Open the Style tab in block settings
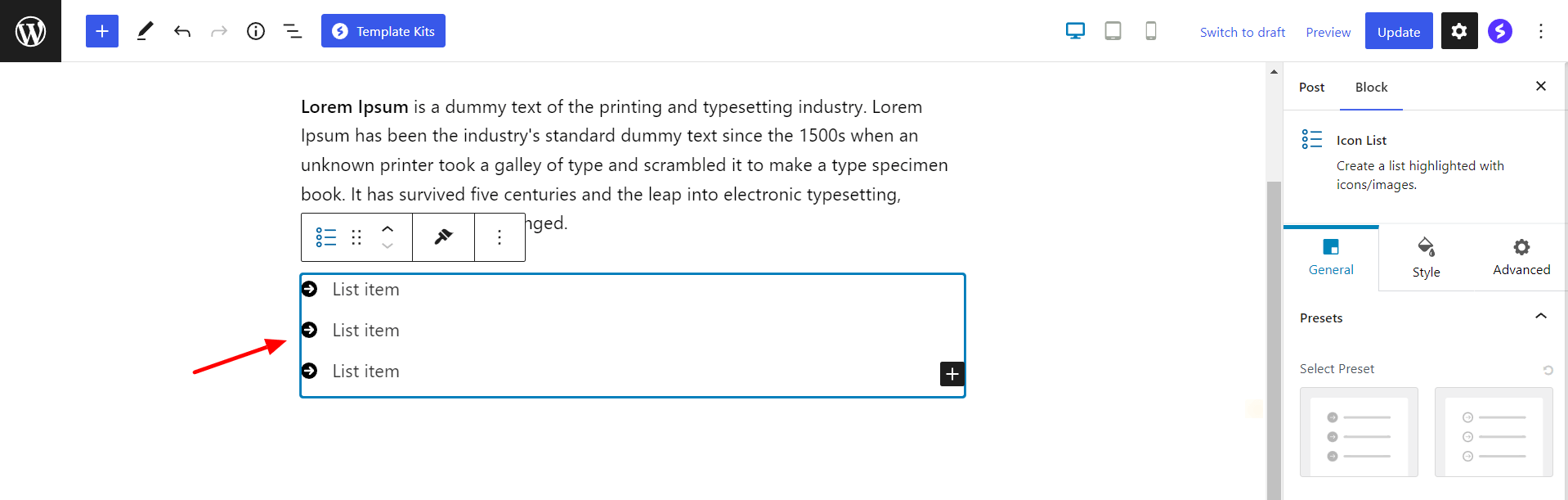Viewport: 1568px width, 500px height. [1426, 256]
